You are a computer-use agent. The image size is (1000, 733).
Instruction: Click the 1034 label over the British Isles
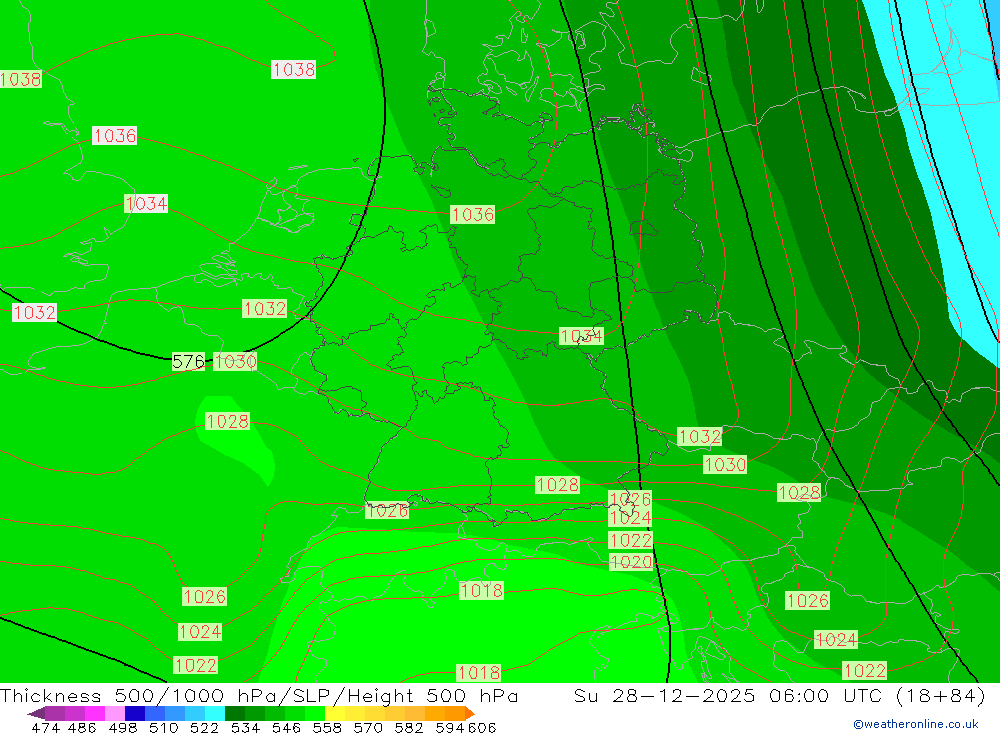tap(146, 204)
